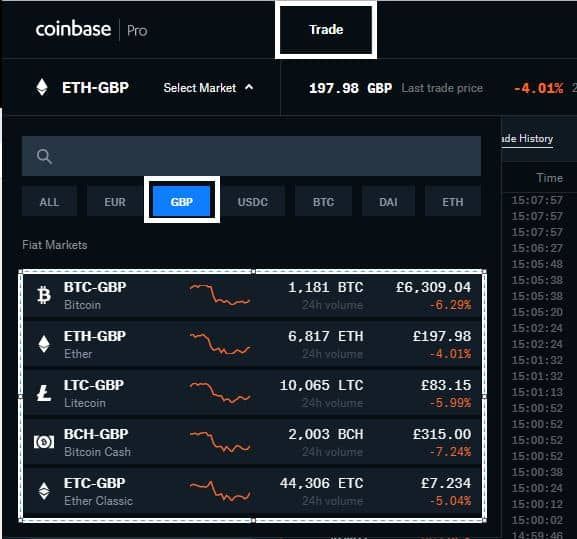The image size is (577, 539).
Task: Click the Ether Classic icon in the ETC-GBP row
Action: click(x=44, y=491)
